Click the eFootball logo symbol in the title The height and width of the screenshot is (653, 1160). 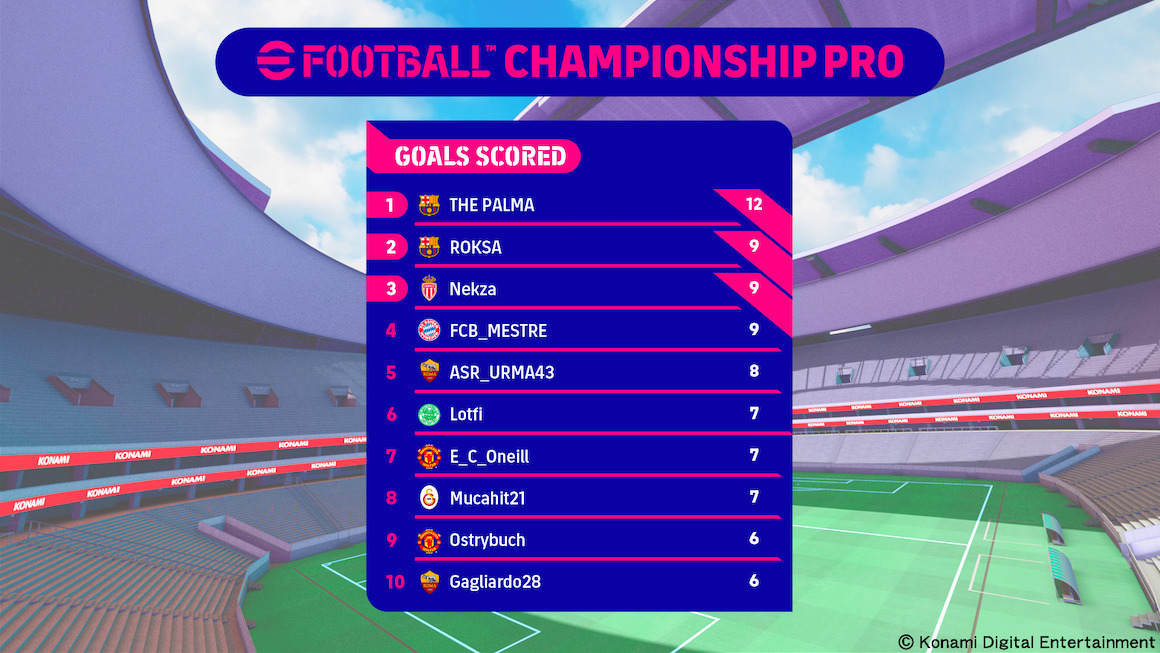tap(276, 62)
